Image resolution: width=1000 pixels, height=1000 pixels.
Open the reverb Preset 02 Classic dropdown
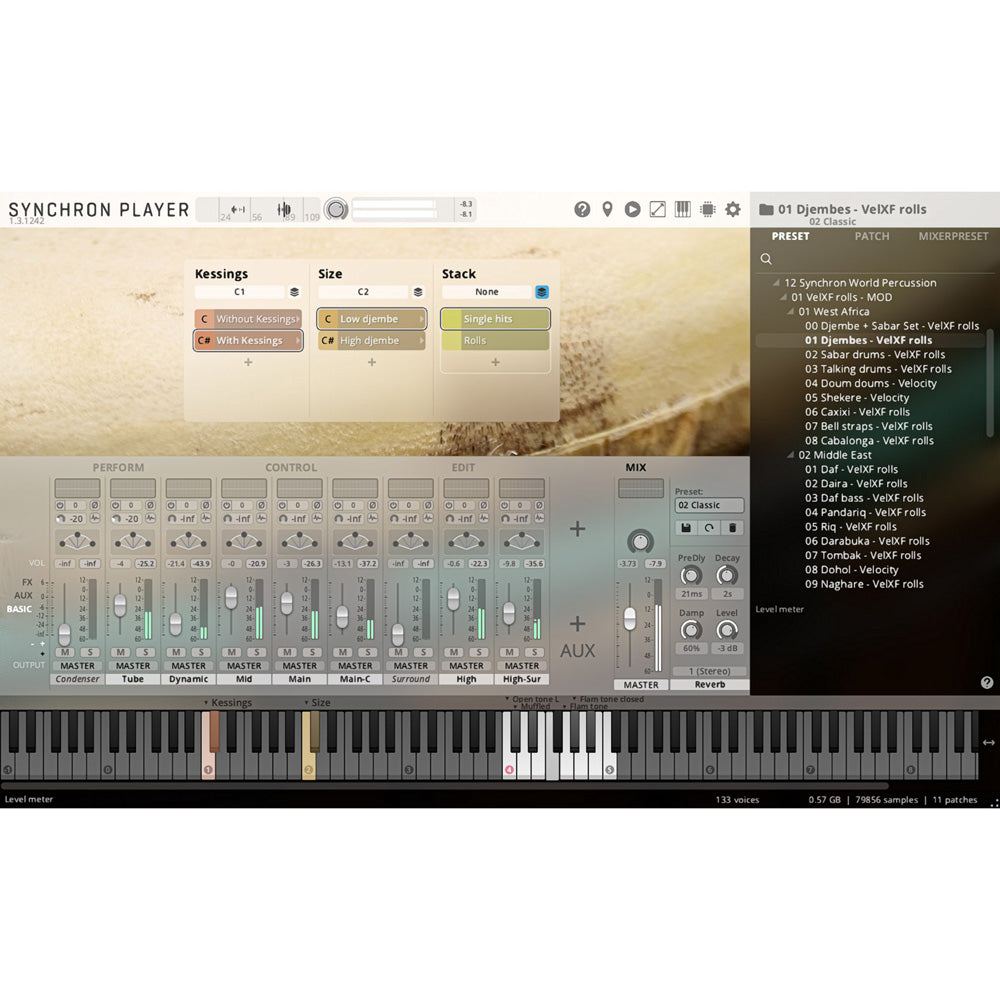pos(709,505)
